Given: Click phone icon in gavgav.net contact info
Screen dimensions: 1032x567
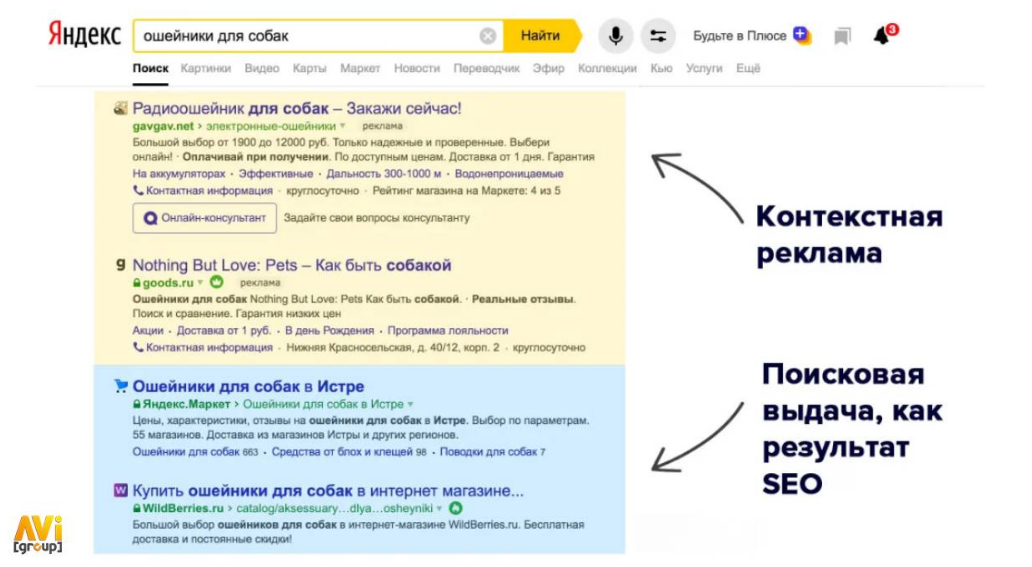Looking at the screenshot, I should click(x=138, y=190).
